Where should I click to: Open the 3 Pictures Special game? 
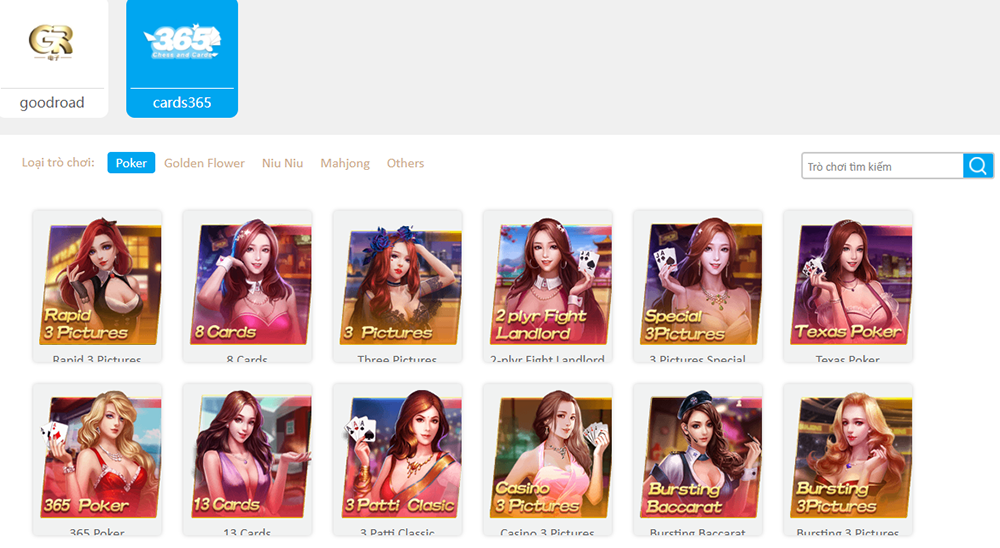pos(698,286)
